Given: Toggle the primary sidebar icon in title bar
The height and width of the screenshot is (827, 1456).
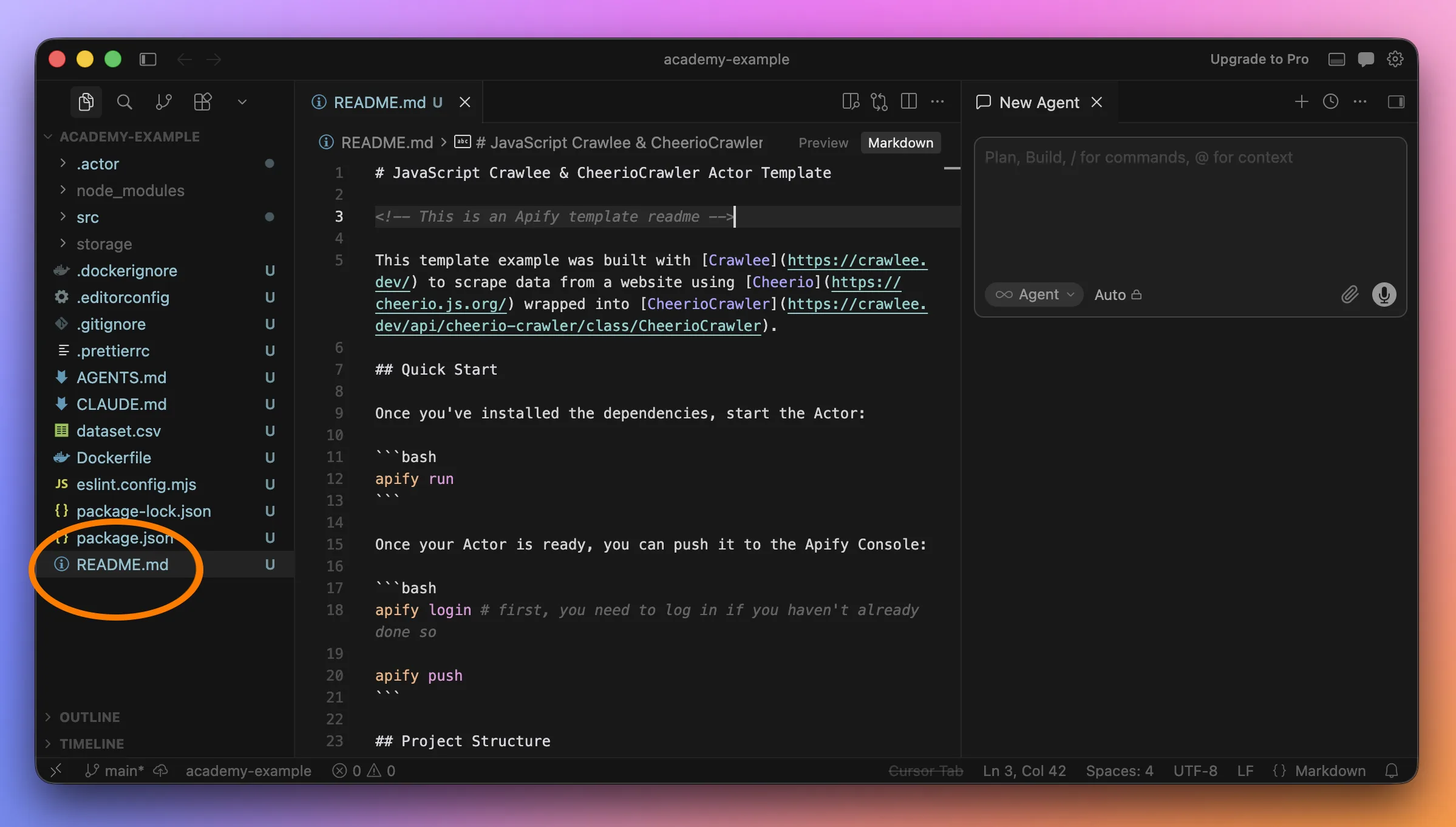Looking at the screenshot, I should [148, 59].
